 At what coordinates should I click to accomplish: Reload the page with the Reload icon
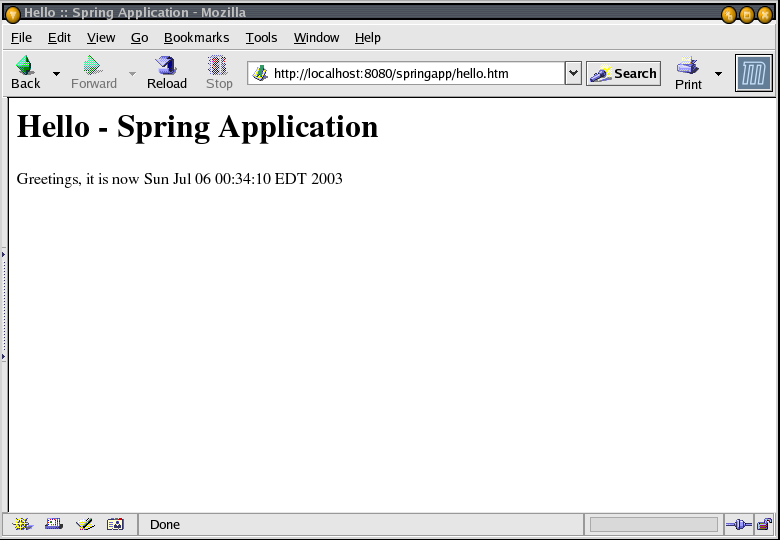pyautogui.click(x=166, y=65)
